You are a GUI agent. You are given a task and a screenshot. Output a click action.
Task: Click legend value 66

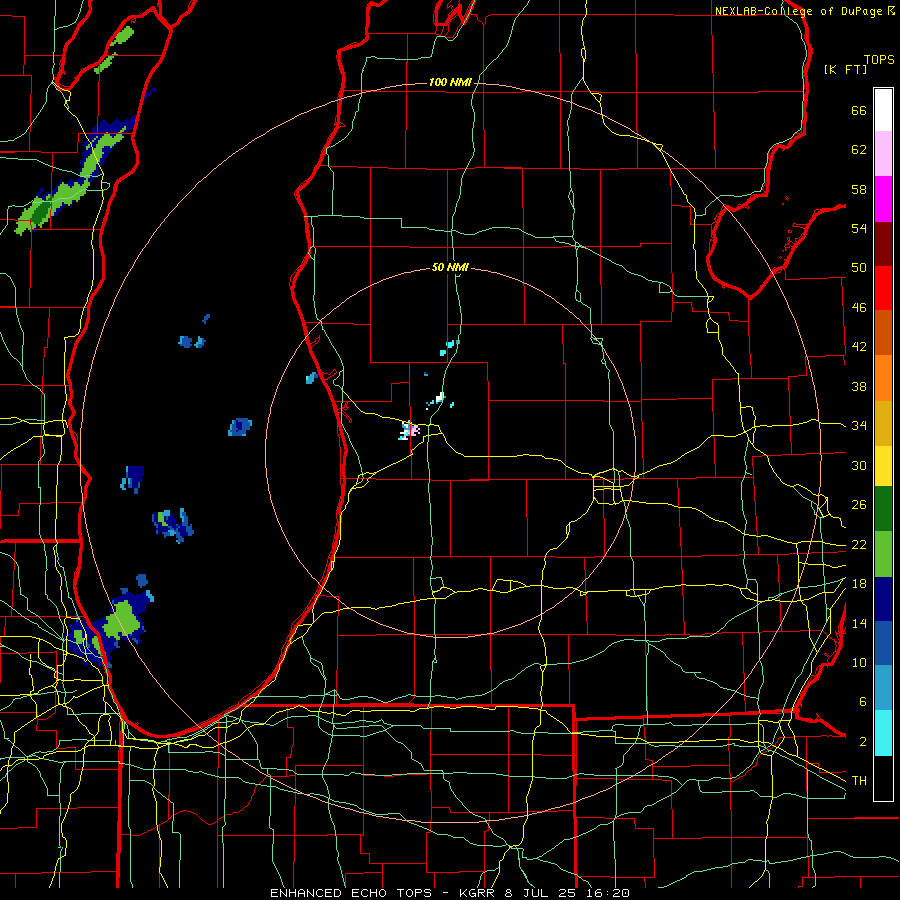tap(859, 111)
